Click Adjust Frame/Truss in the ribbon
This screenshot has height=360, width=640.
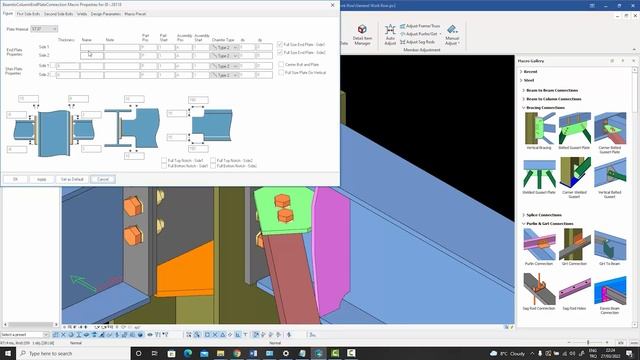click(420, 26)
